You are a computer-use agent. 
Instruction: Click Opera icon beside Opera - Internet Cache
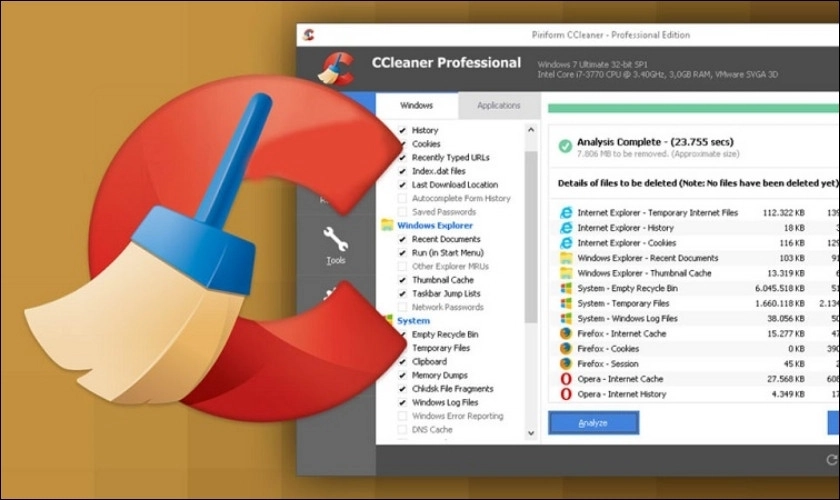(566, 379)
